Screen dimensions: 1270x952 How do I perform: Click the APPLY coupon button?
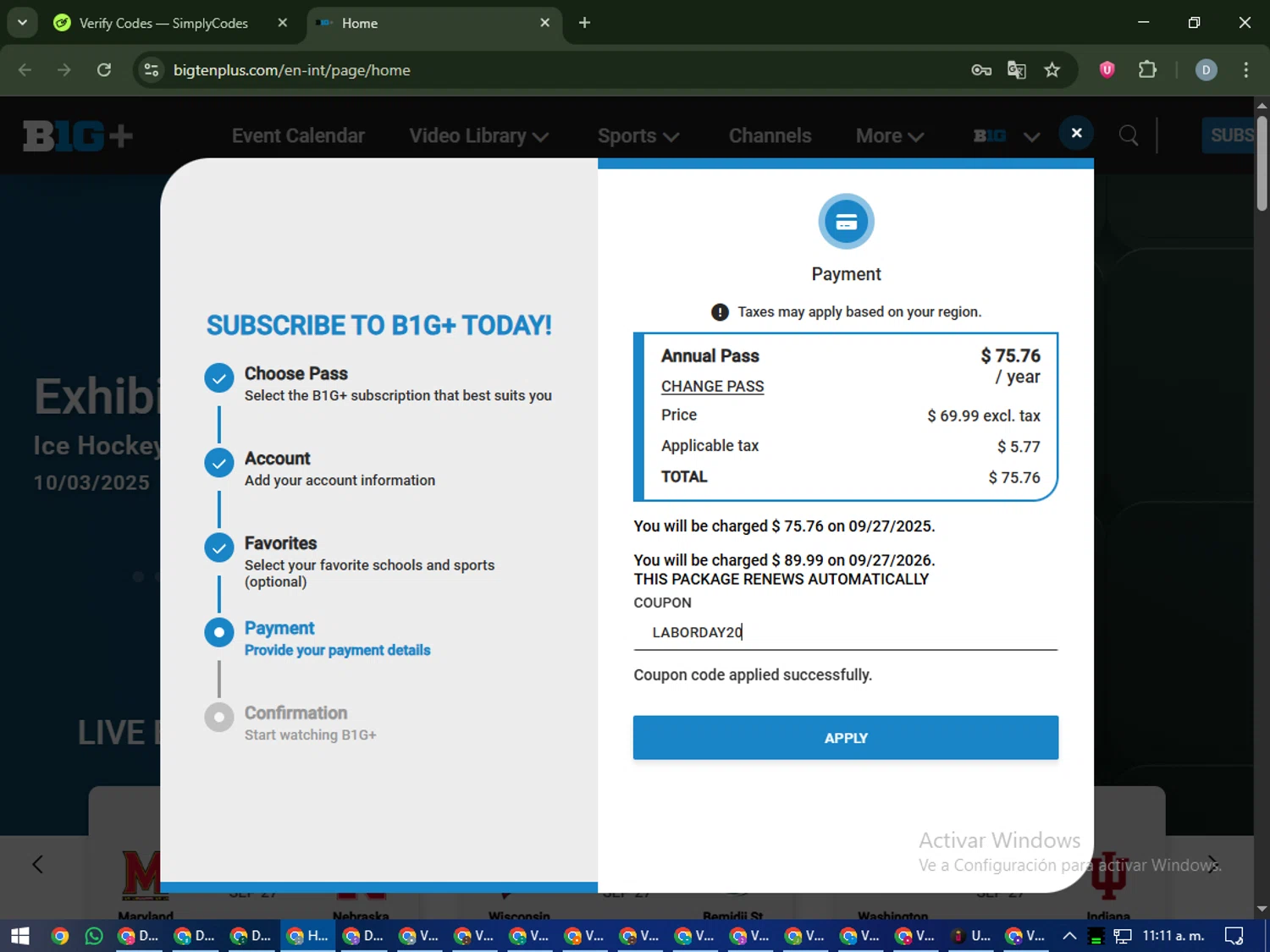click(845, 738)
